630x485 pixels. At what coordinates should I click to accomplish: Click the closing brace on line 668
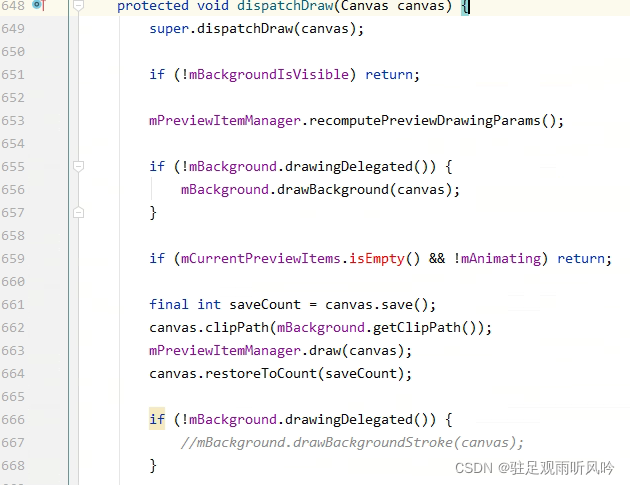[153, 466]
